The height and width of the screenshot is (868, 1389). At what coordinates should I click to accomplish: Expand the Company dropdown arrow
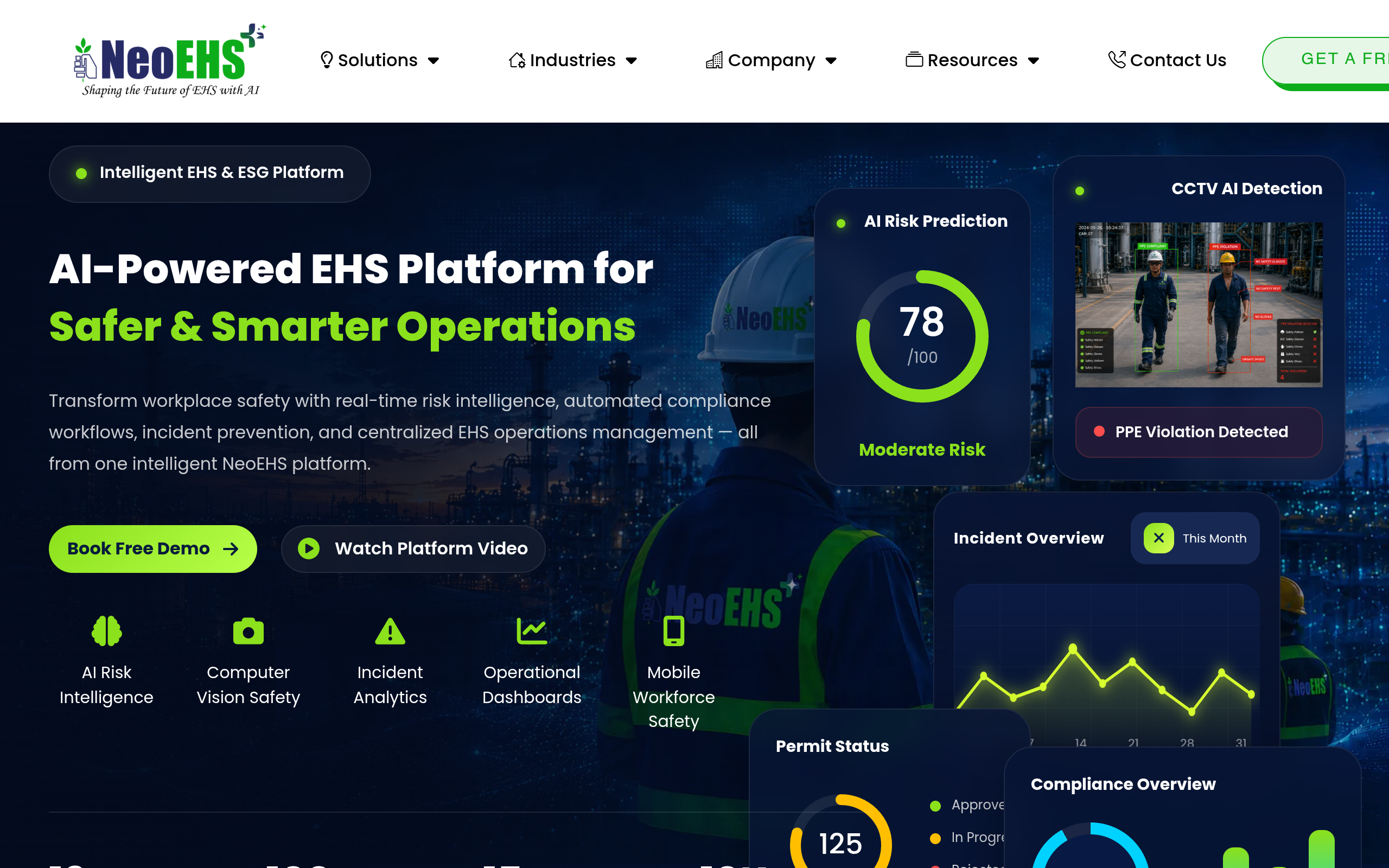[x=831, y=61]
